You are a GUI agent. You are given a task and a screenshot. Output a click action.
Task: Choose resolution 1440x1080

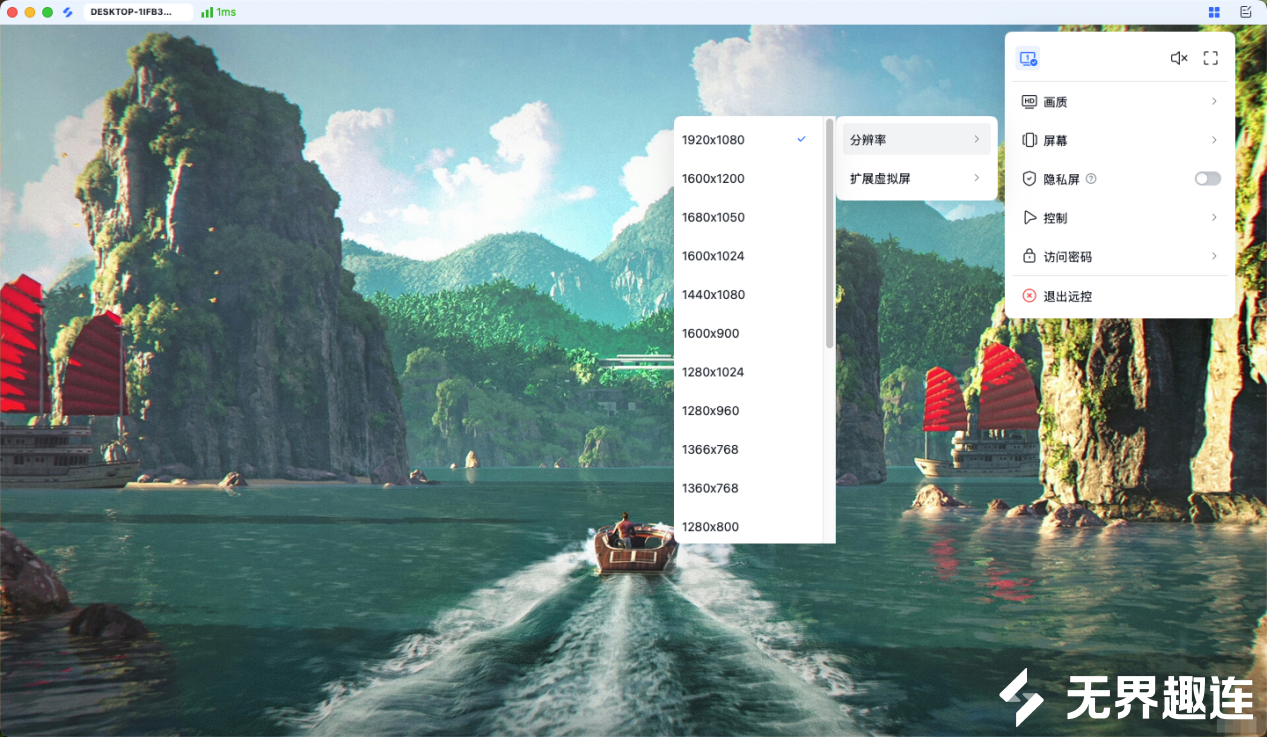pyautogui.click(x=748, y=294)
